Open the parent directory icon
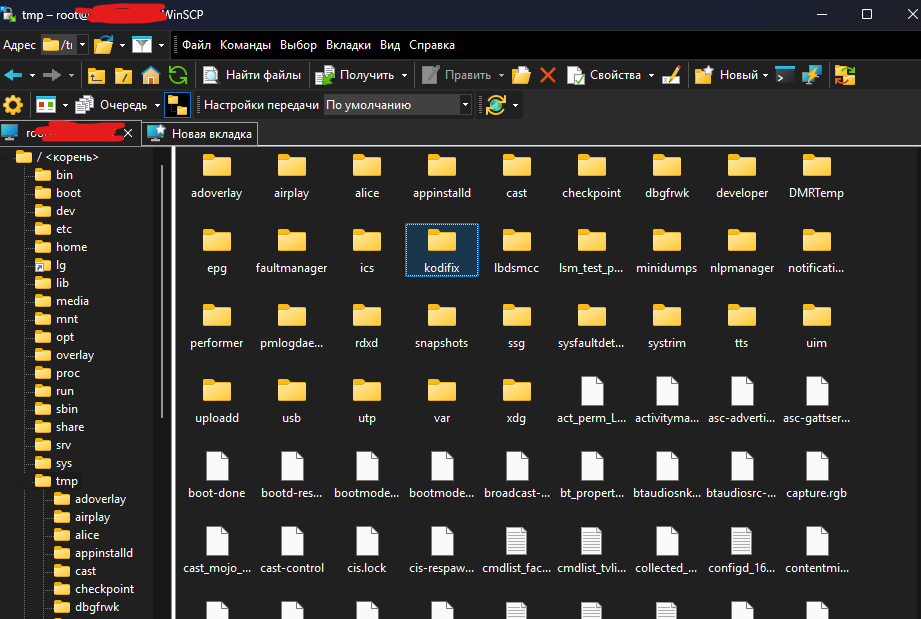 pos(97,75)
